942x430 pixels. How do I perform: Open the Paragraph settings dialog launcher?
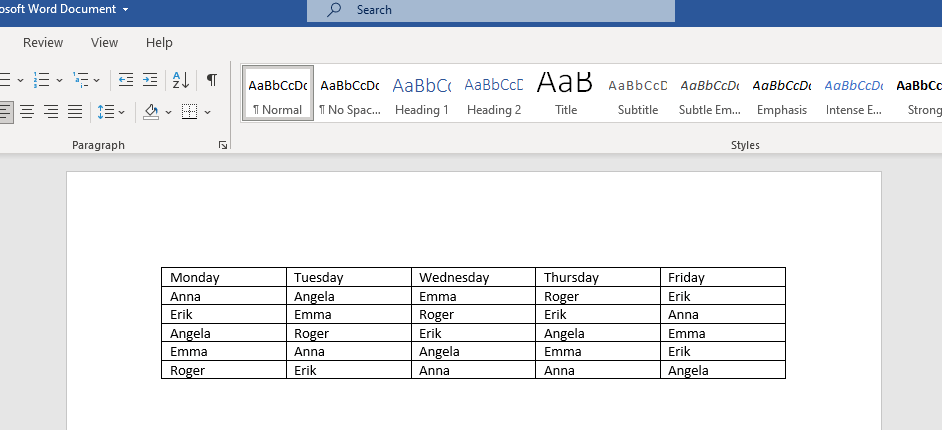tap(222, 146)
